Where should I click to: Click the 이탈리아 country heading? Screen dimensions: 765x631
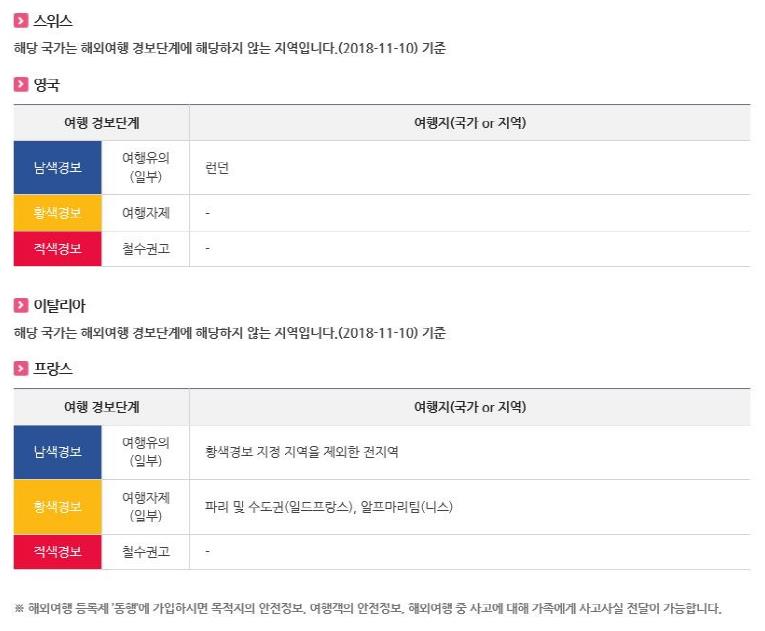click(x=60, y=306)
